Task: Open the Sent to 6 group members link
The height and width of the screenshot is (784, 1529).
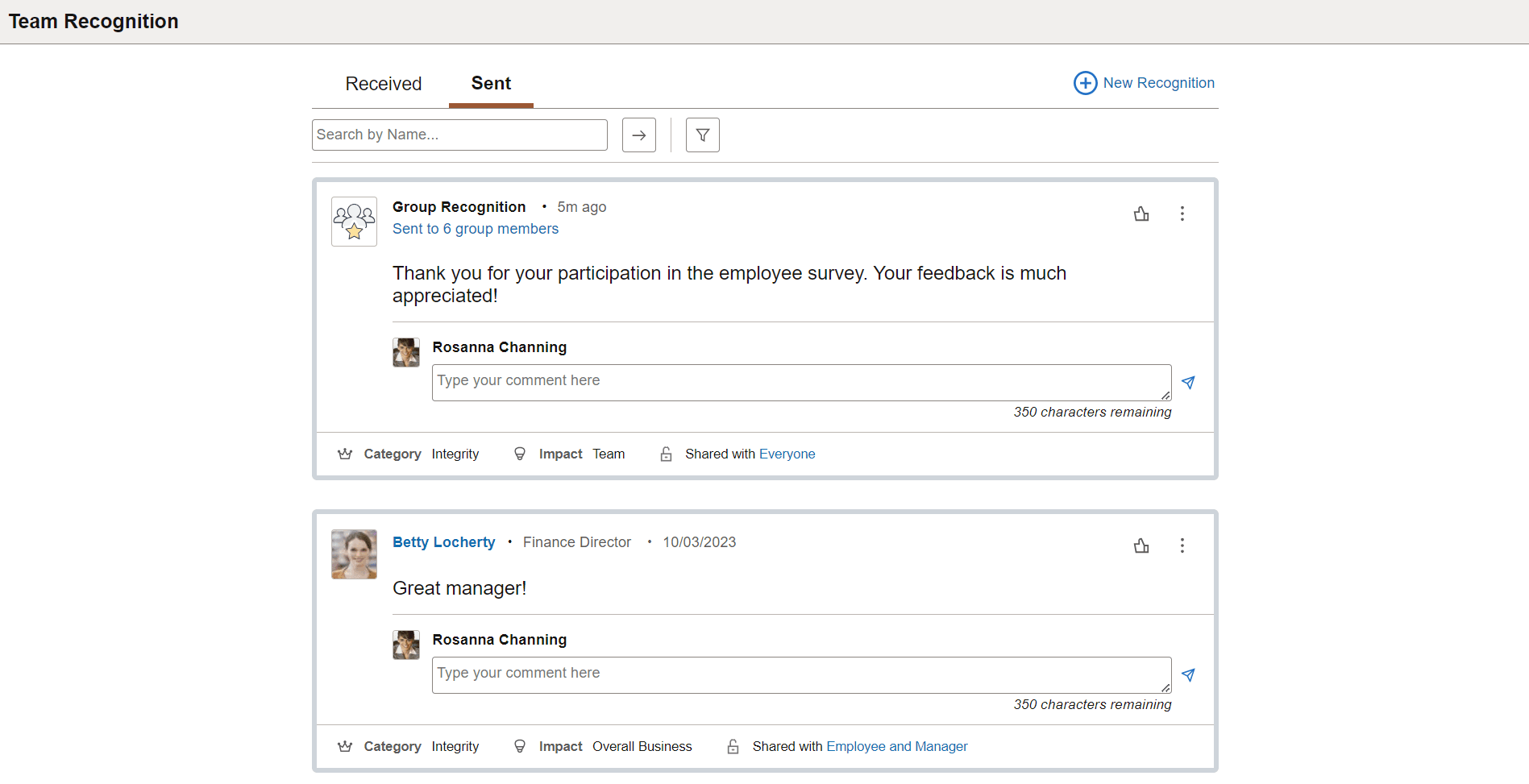Action: pos(475,229)
